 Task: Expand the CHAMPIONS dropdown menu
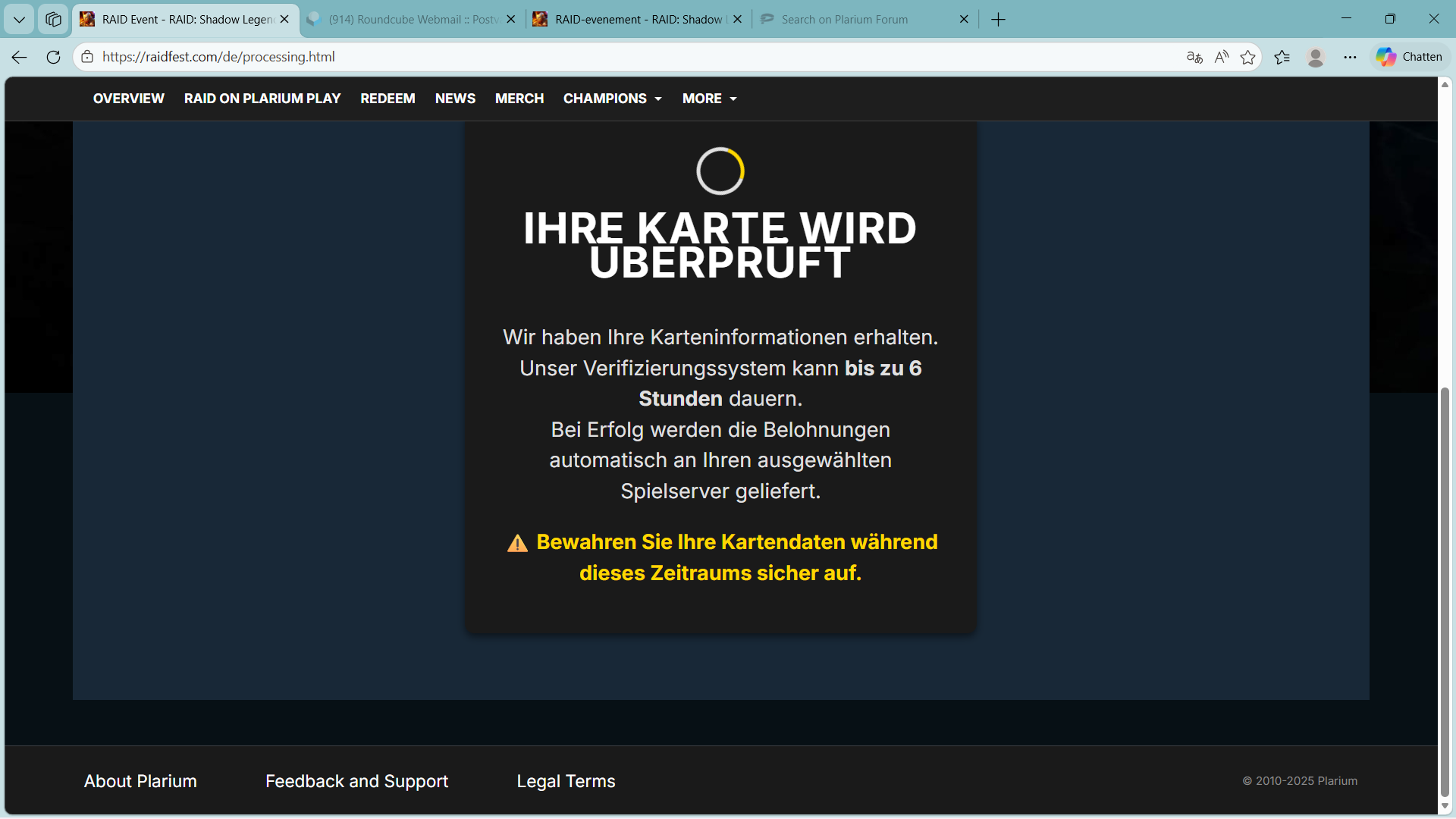coord(613,99)
